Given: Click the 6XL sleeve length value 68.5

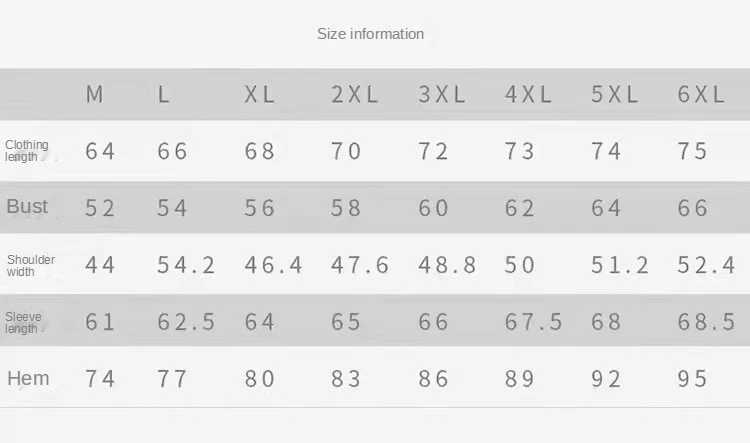Looking at the screenshot, I should click(x=706, y=322).
